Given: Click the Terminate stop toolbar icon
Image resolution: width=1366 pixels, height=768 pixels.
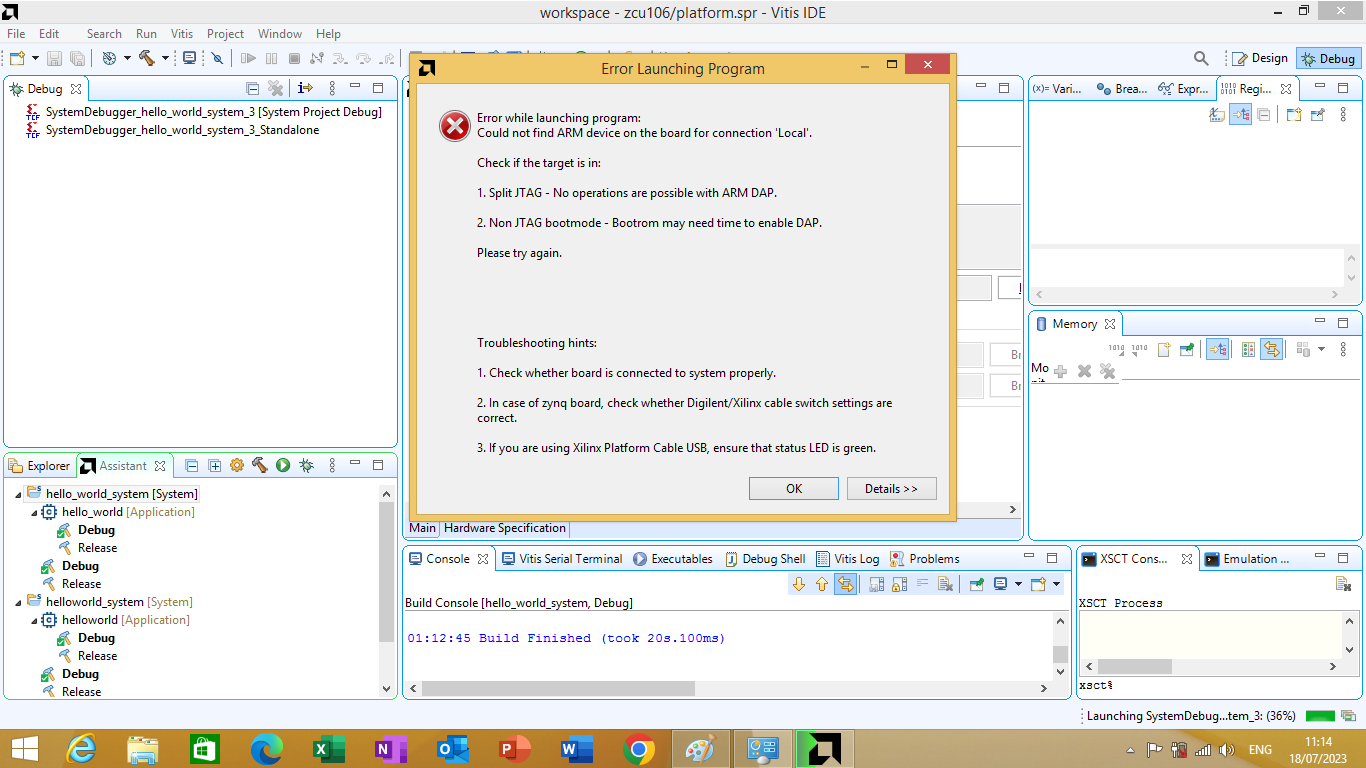Looking at the screenshot, I should pos(294,59).
